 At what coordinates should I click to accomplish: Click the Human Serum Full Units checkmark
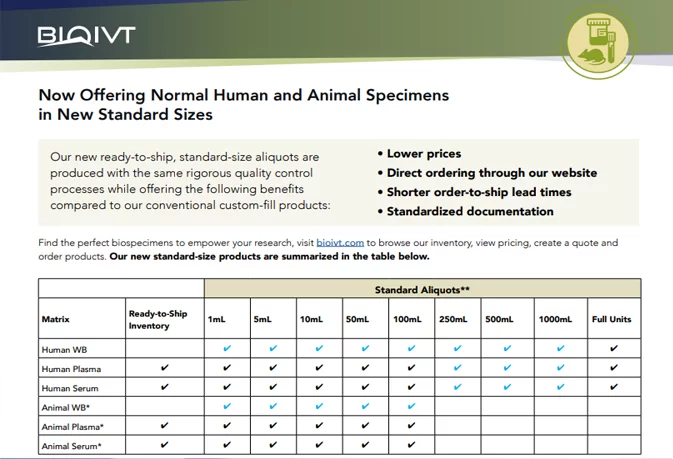click(613, 387)
